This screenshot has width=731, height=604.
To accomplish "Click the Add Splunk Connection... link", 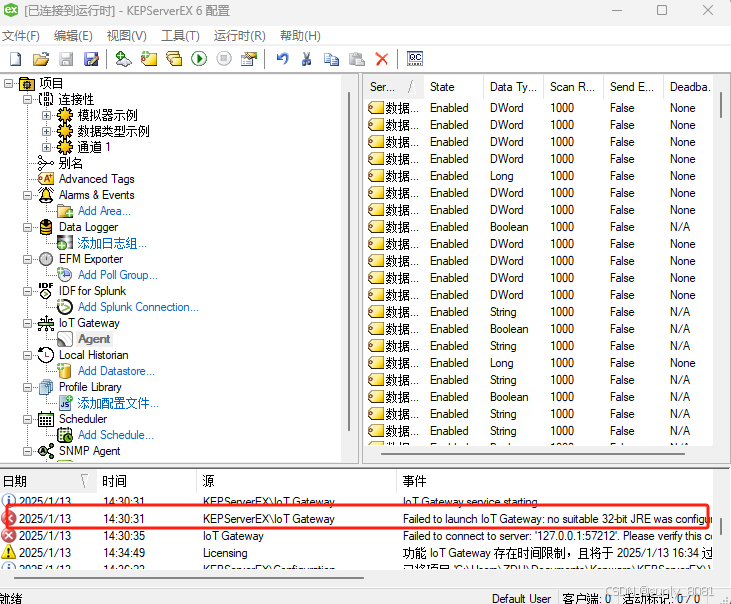I will coord(138,307).
